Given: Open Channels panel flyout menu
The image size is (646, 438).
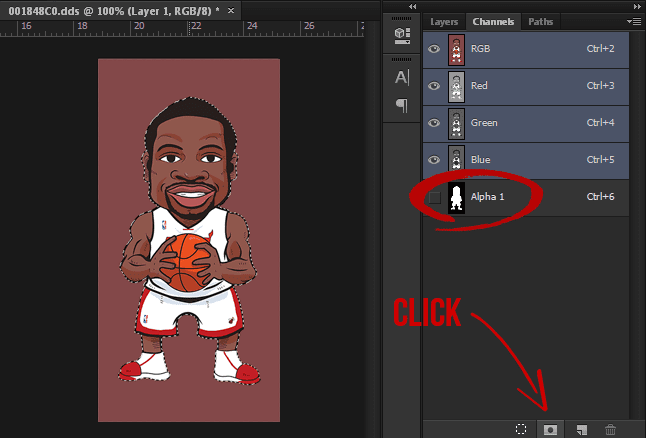Looking at the screenshot, I should (634, 21).
